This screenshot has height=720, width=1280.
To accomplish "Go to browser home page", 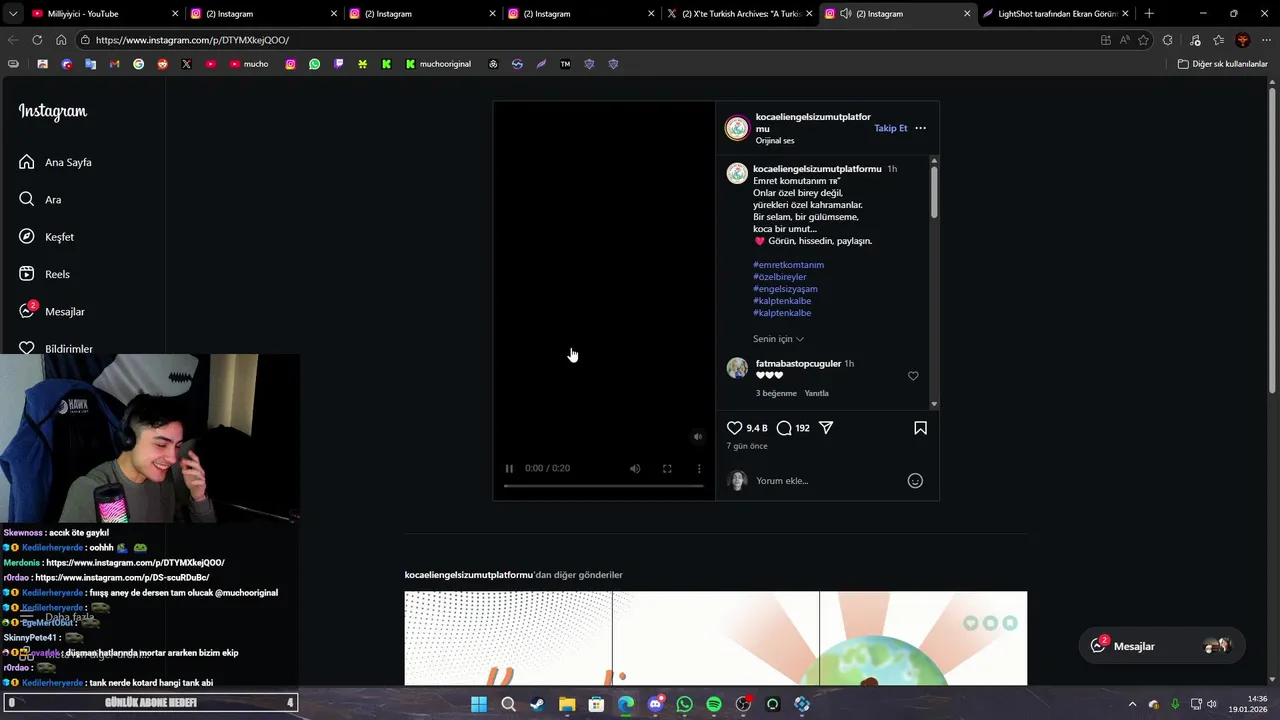I will [61, 40].
